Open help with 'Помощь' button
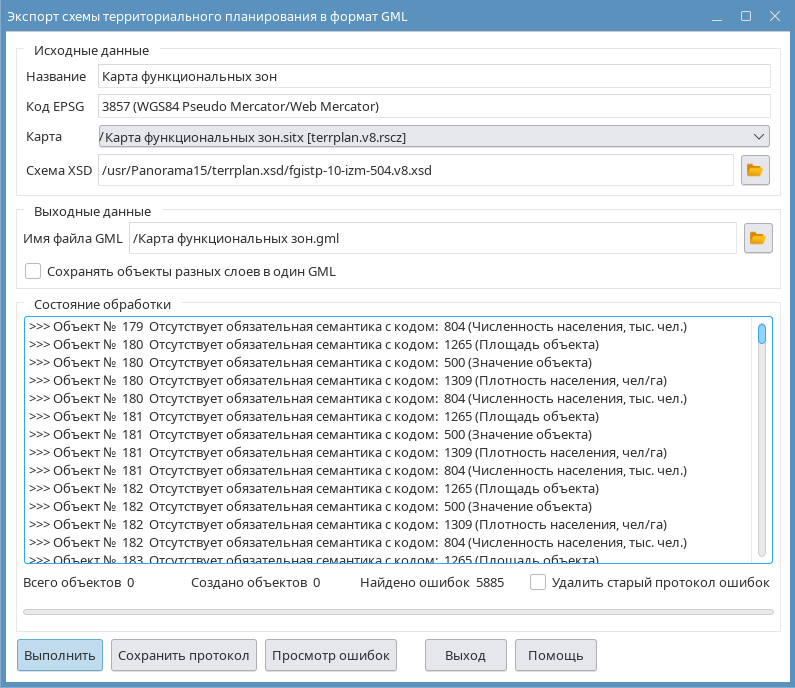The image size is (795, 688). tap(555, 656)
